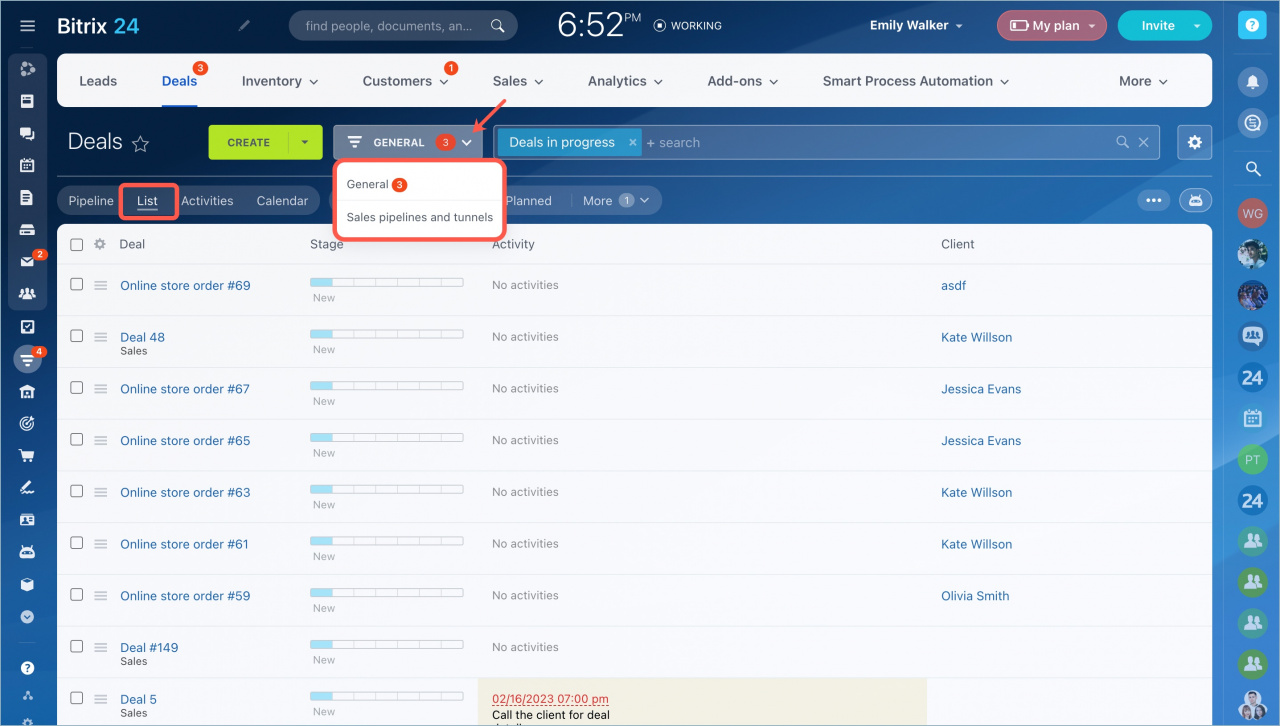Switch to Pipeline view
This screenshot has width=1280, height=726.
(x=91, y=201)
